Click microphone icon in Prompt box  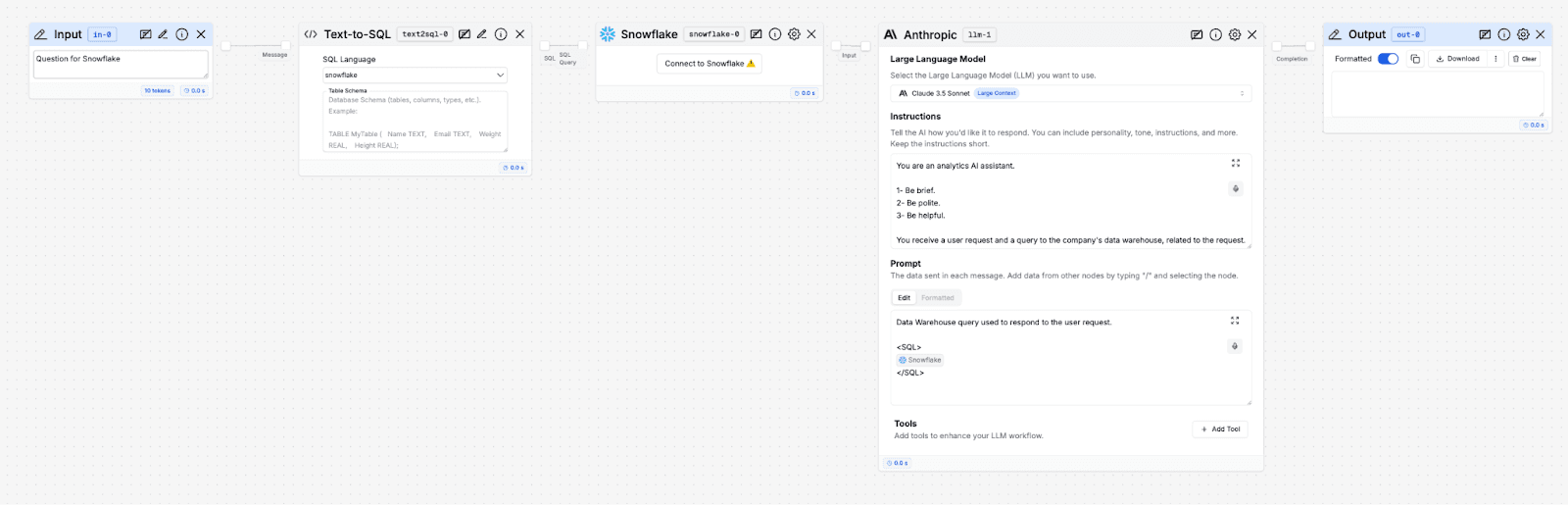[x=1235, y=346]
